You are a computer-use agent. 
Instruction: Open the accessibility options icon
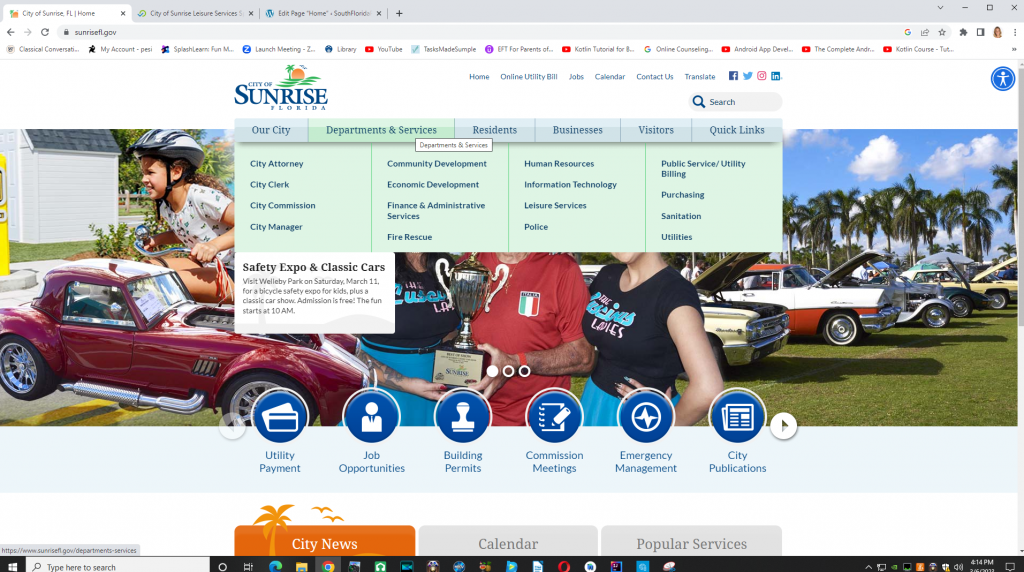click(1002, 79)
